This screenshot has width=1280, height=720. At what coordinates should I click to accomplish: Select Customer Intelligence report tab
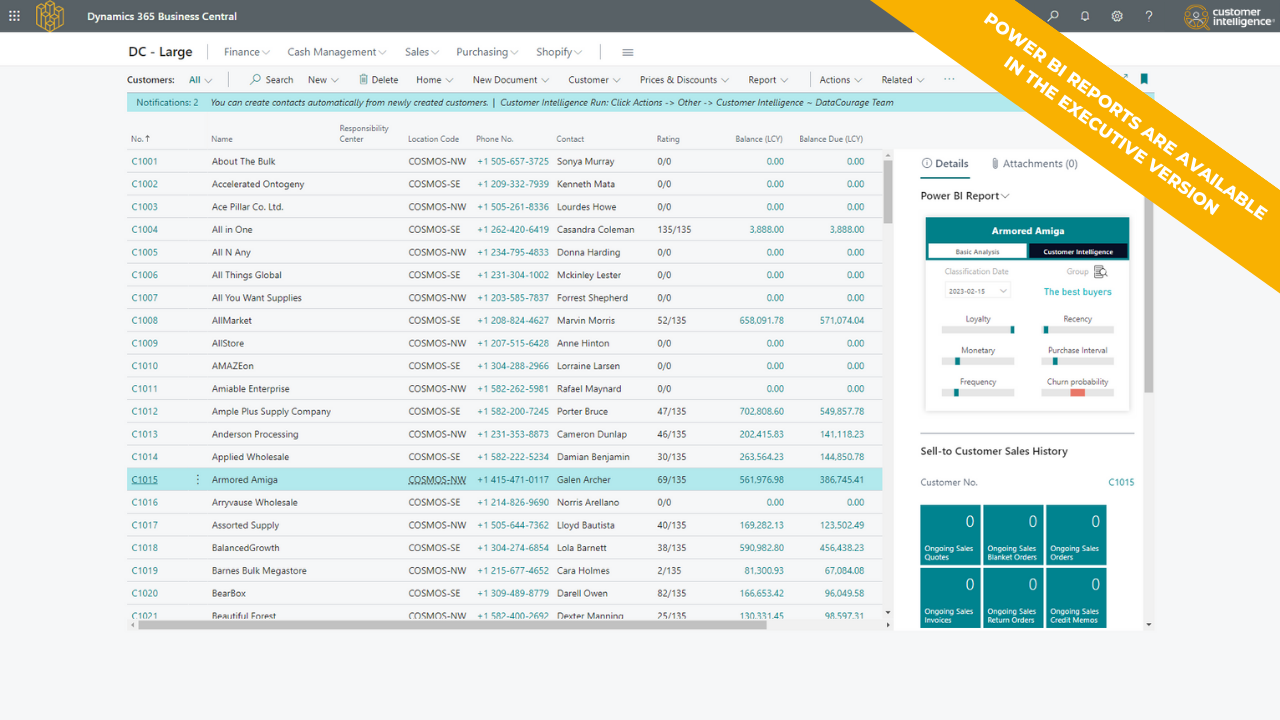1079,252
